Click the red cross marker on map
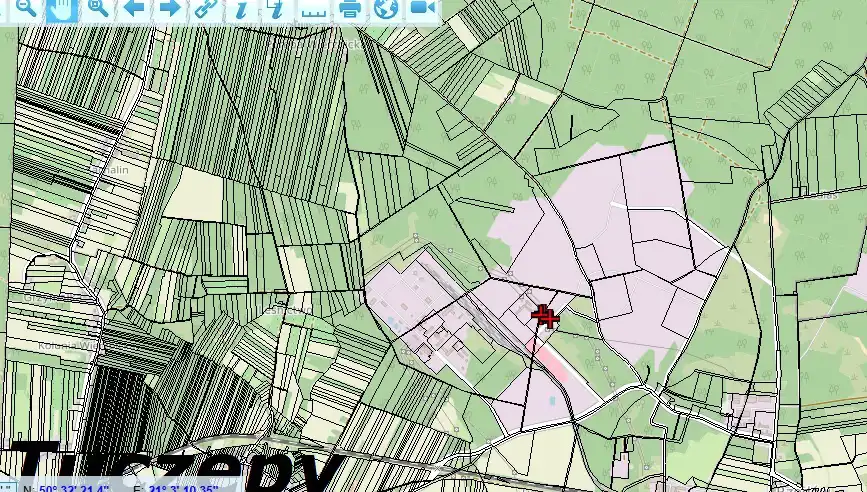Screen dimensions: 867x492 [545, 317]
